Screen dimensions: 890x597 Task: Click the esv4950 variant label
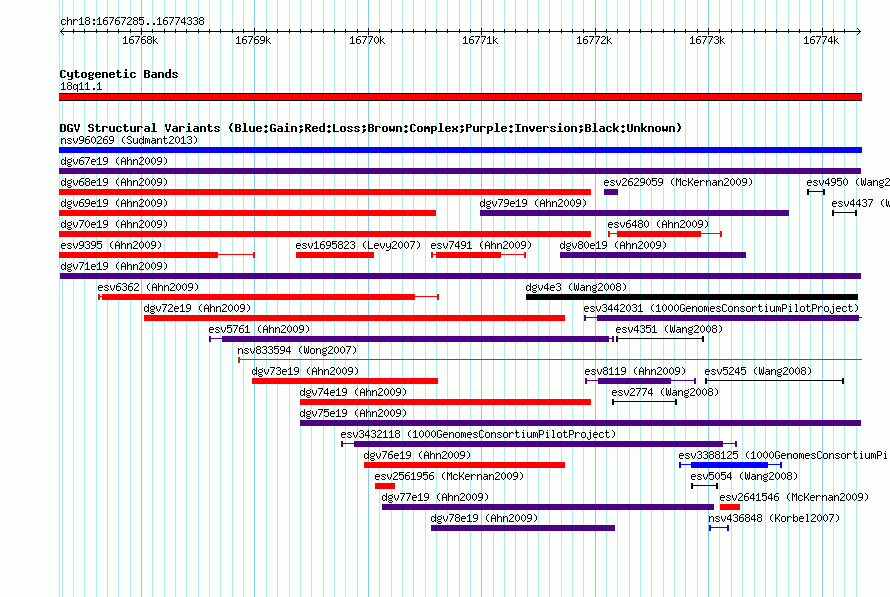click(x=848, y=182)
